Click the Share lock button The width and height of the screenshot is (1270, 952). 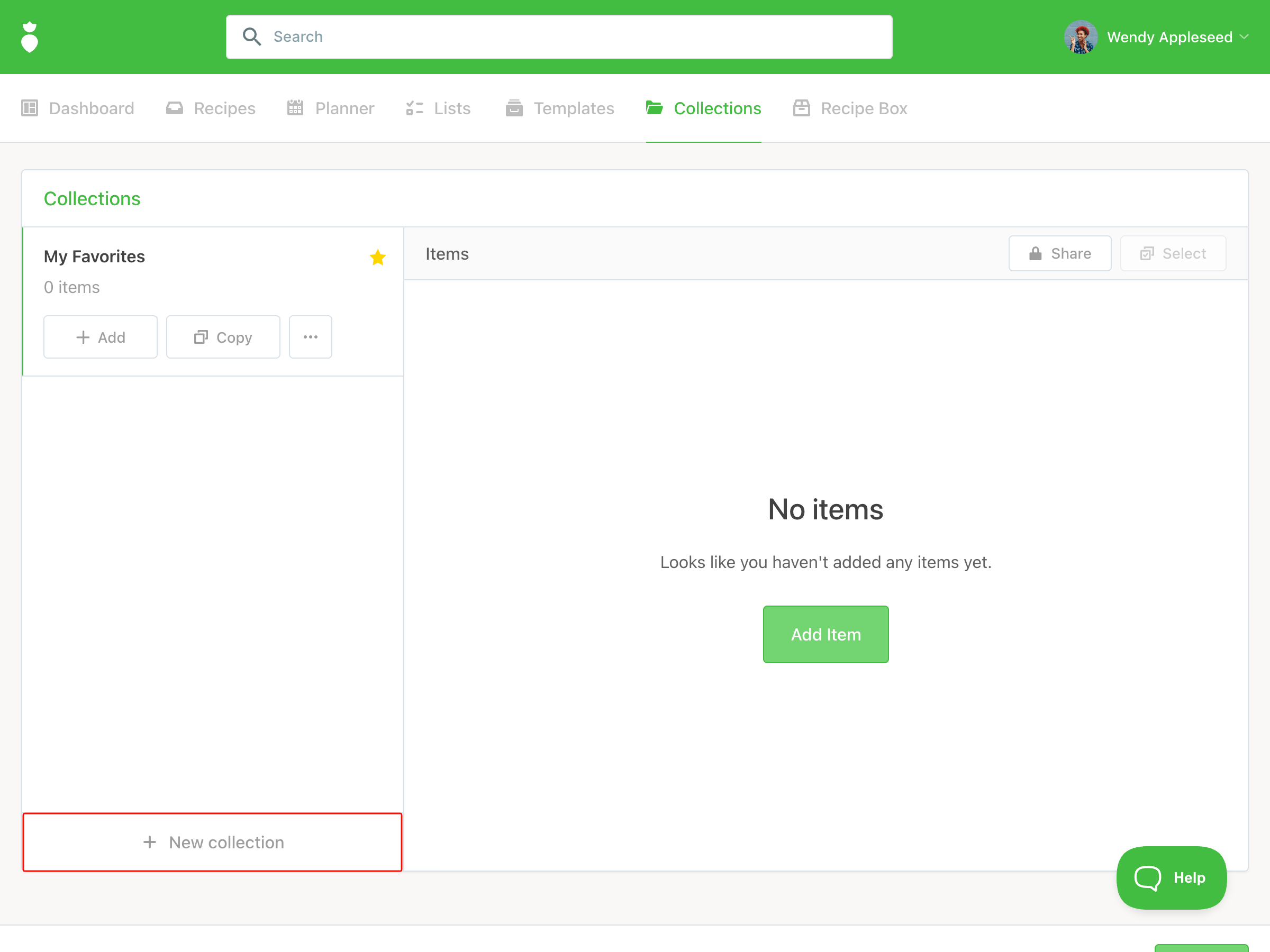(x=1059, y=254)
